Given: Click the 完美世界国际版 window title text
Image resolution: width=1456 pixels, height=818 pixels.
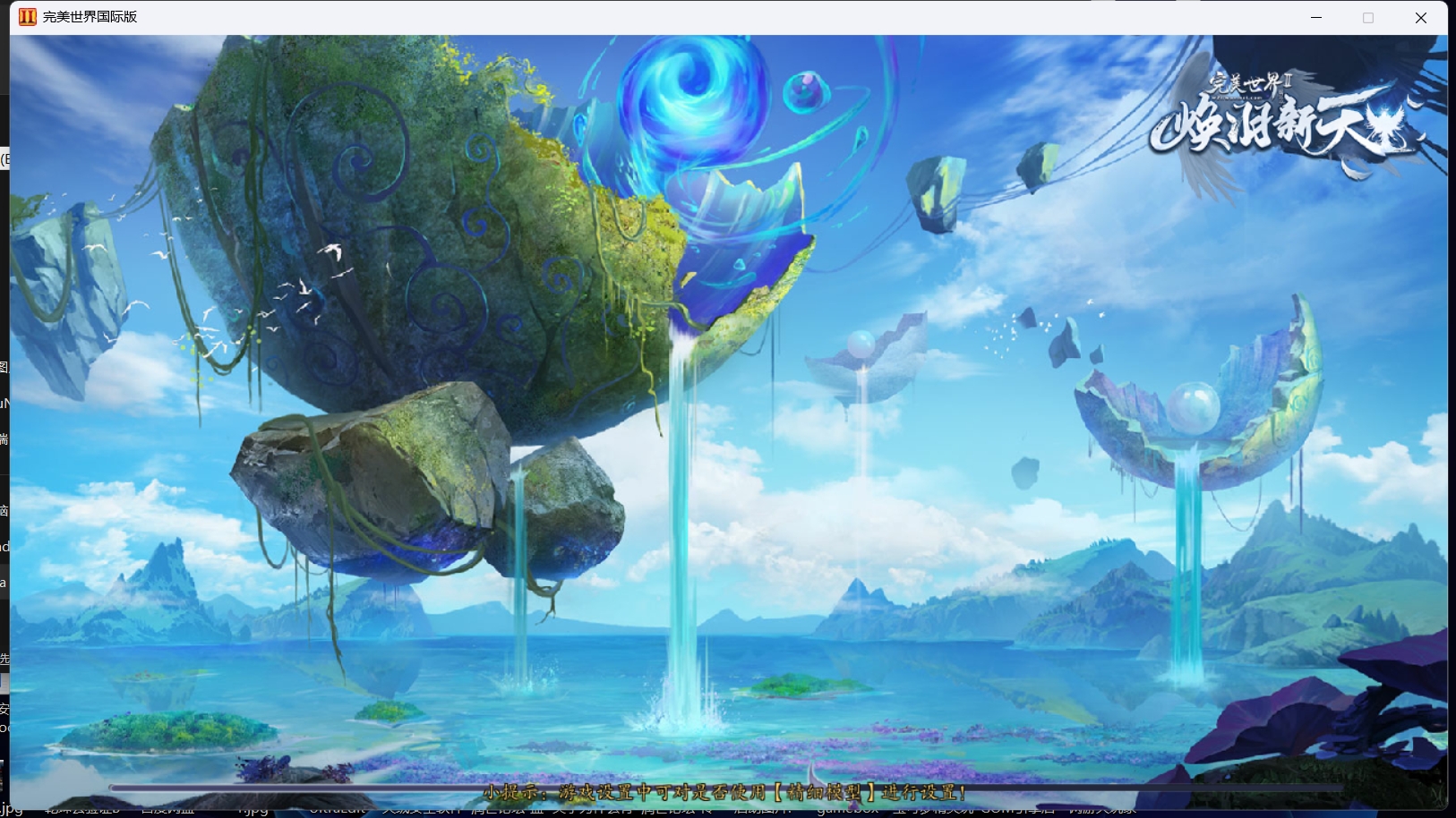Looking at the screenshot, I should coord(90,17).
